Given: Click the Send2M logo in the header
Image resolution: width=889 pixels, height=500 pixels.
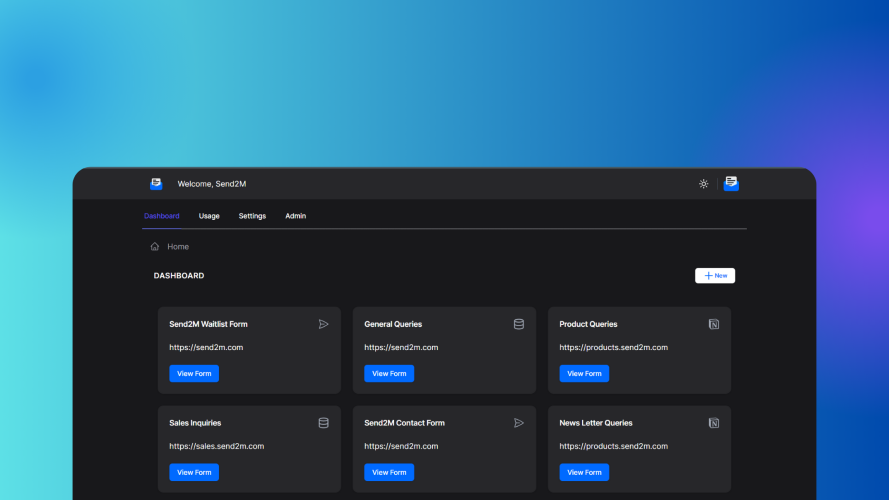Looking at the screenshot, I should pos(156,184).
